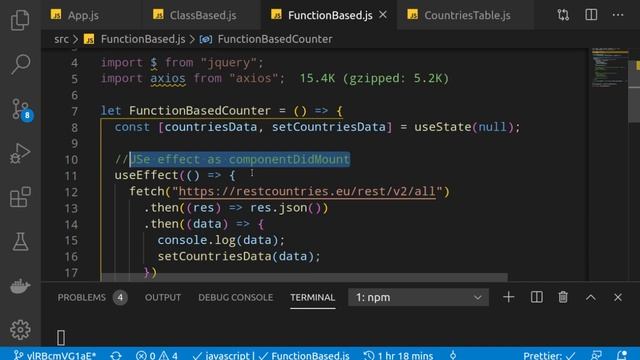Select the TERMINAL panel tab
The width and height of the screenshot is (640, 360).
(313, 298)
